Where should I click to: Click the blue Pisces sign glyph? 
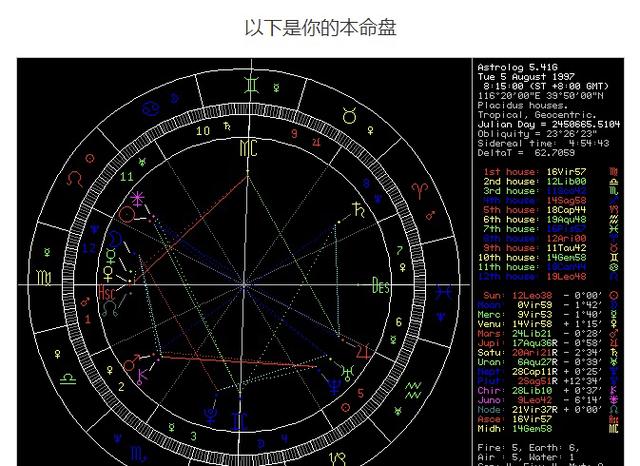443,292
